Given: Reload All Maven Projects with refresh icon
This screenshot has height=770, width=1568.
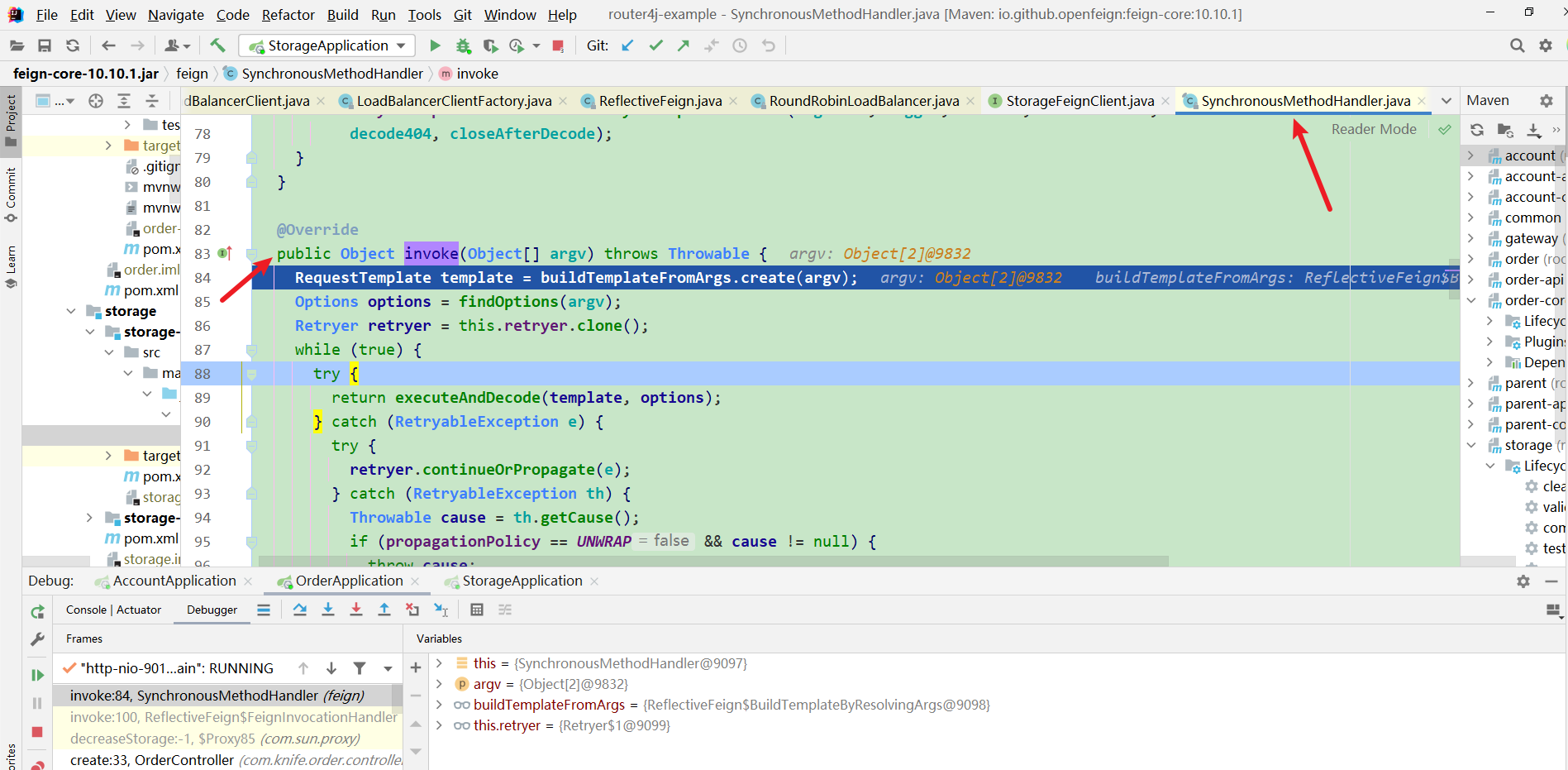Looking at the screenshot, I should [1477, 130].
